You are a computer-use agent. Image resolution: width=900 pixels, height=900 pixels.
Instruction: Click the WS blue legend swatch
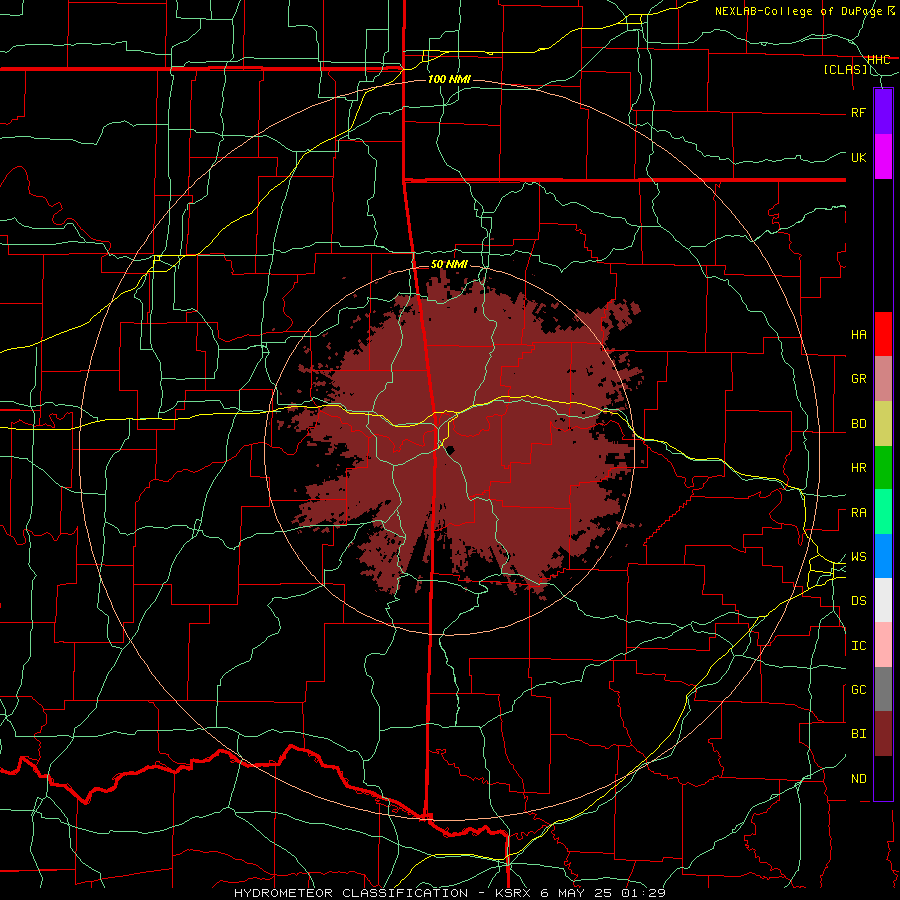click(883, 556)
